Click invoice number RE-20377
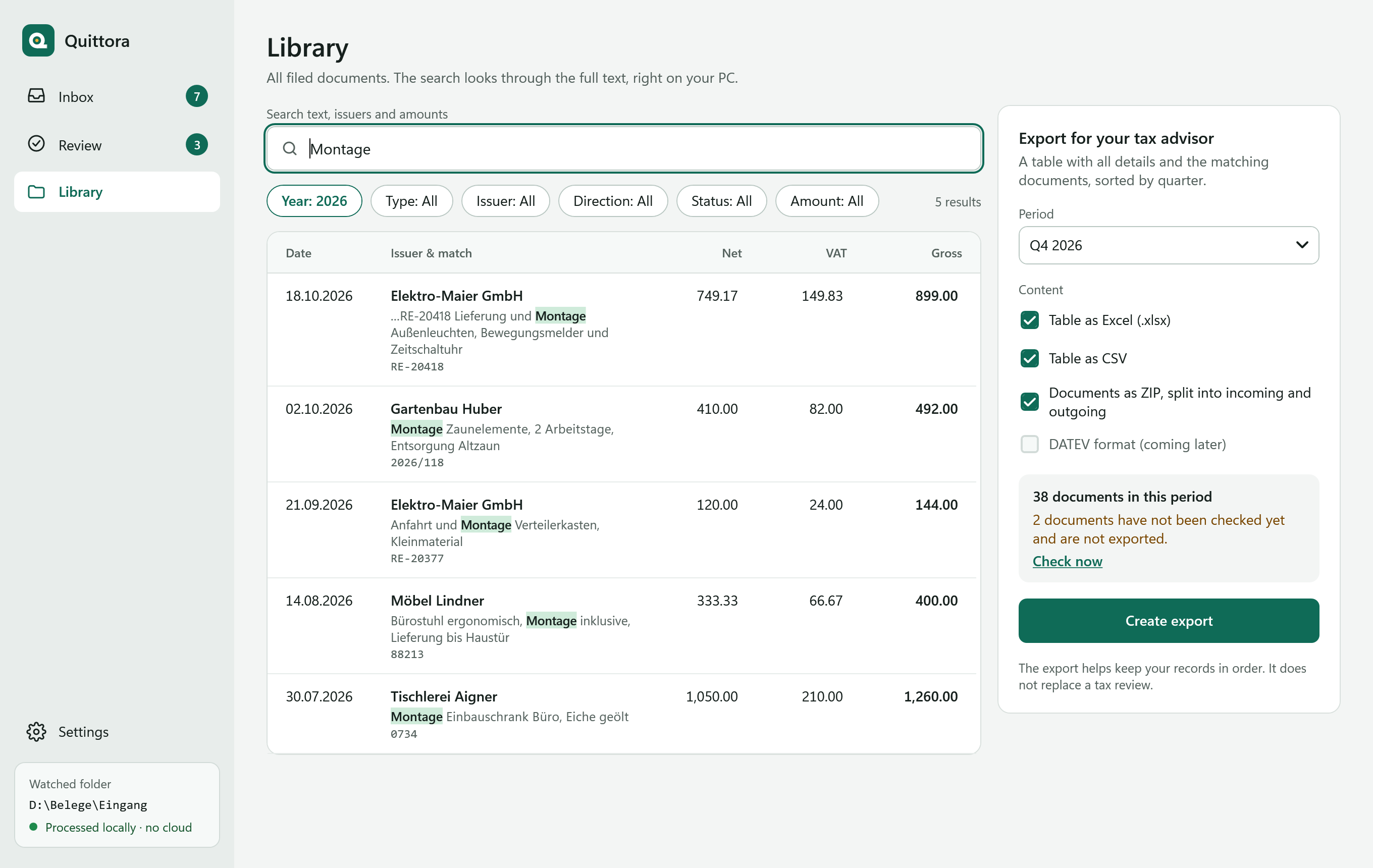This screenshot has height=868, width=1373. tap(417, 559)
